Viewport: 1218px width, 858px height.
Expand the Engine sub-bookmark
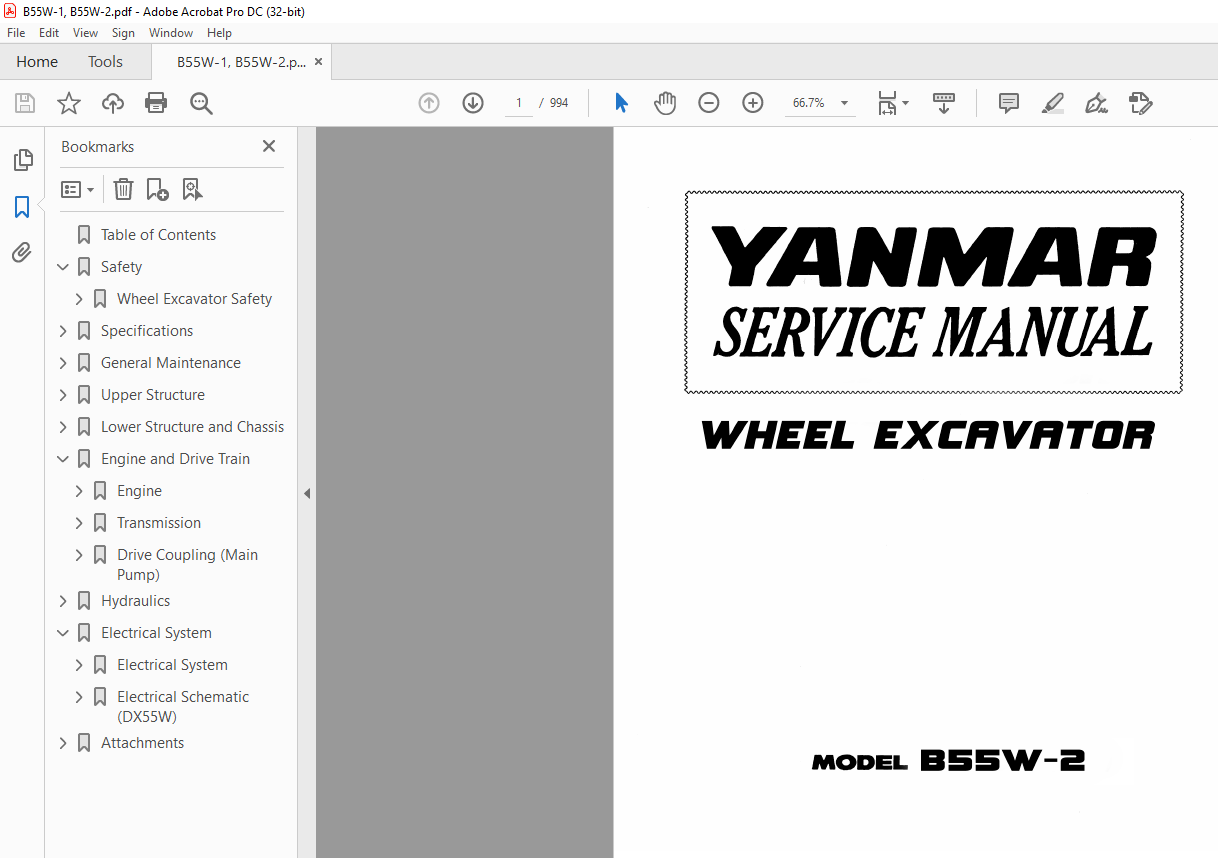point(79,491)
